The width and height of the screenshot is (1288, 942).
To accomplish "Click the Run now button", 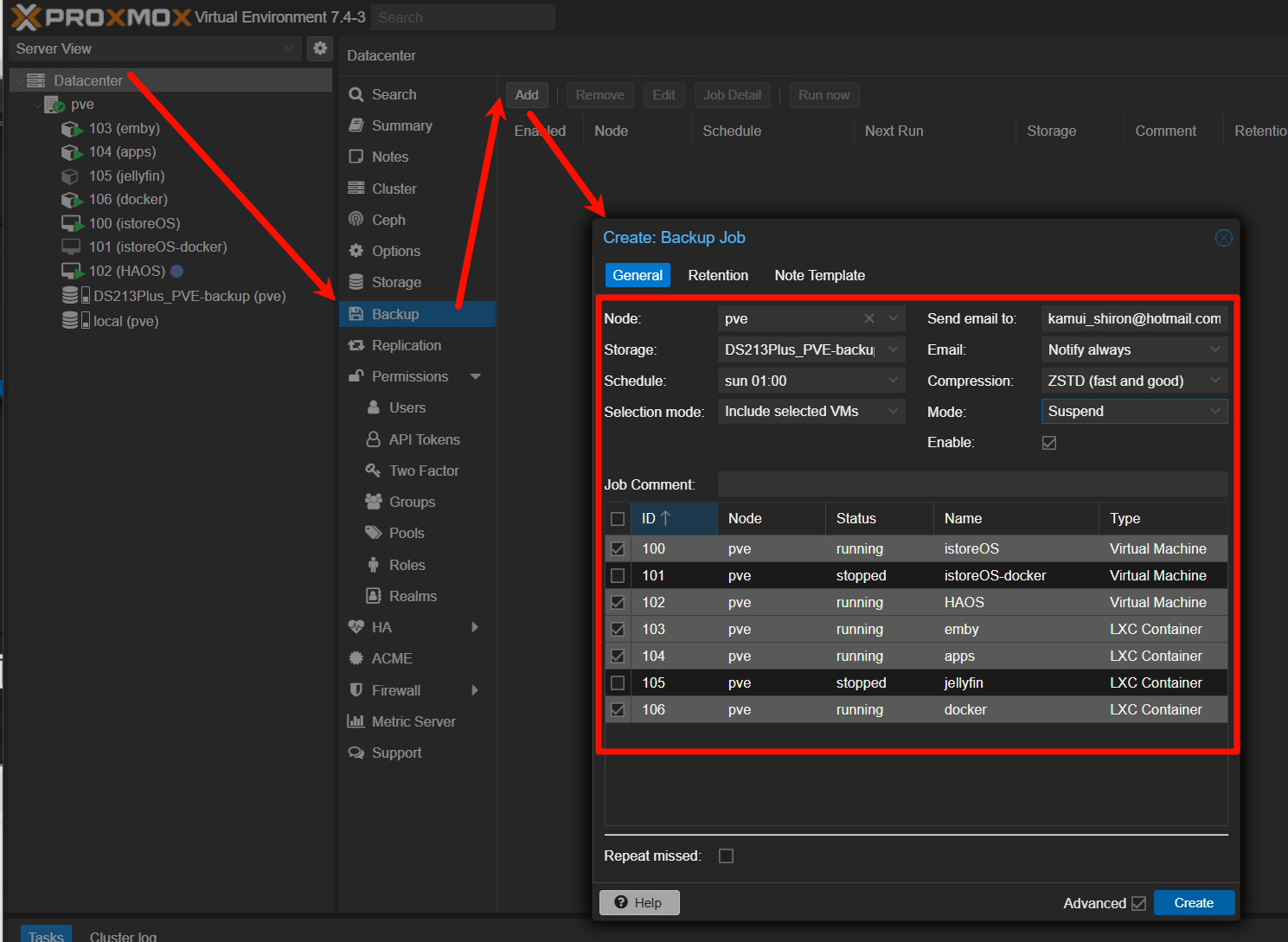I will pos(824,95).
